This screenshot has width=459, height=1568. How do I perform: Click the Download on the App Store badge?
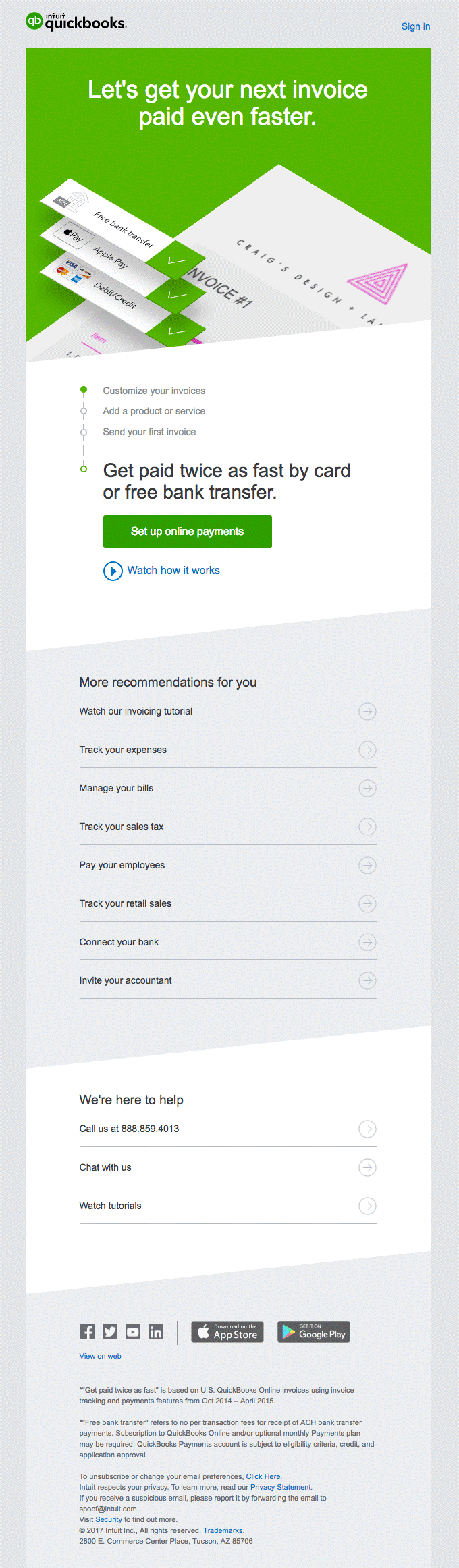tap(227, 1331)
